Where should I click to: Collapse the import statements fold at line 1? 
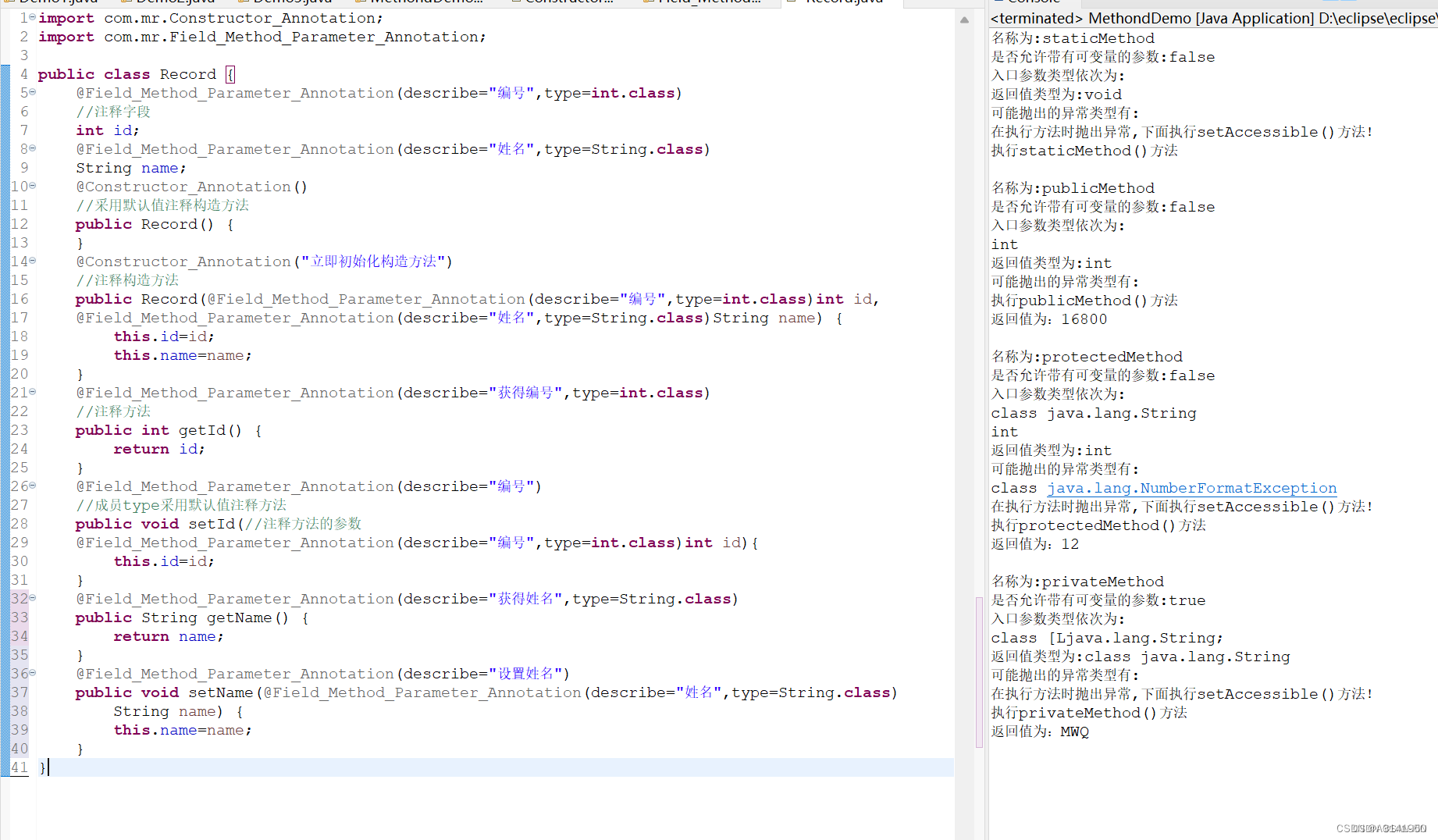(x=31, y=17)
